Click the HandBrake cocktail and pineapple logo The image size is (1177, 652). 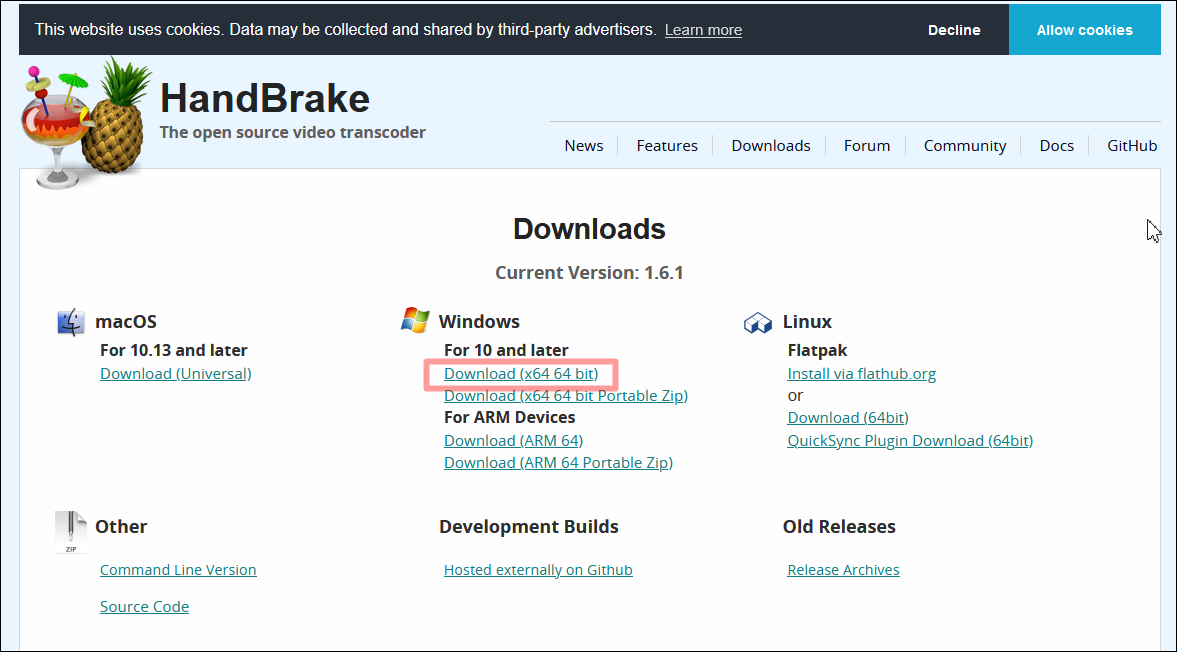click(x=86, y=124)
